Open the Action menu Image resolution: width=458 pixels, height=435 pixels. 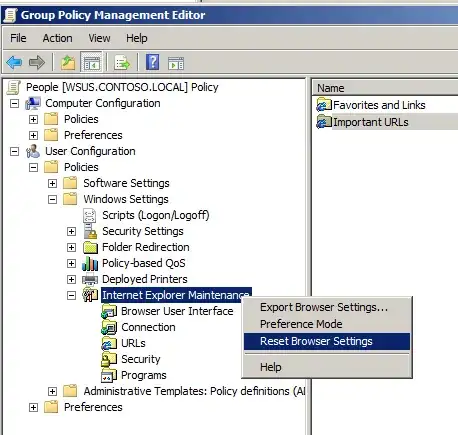pyautogui.click(x=57, y=38)
